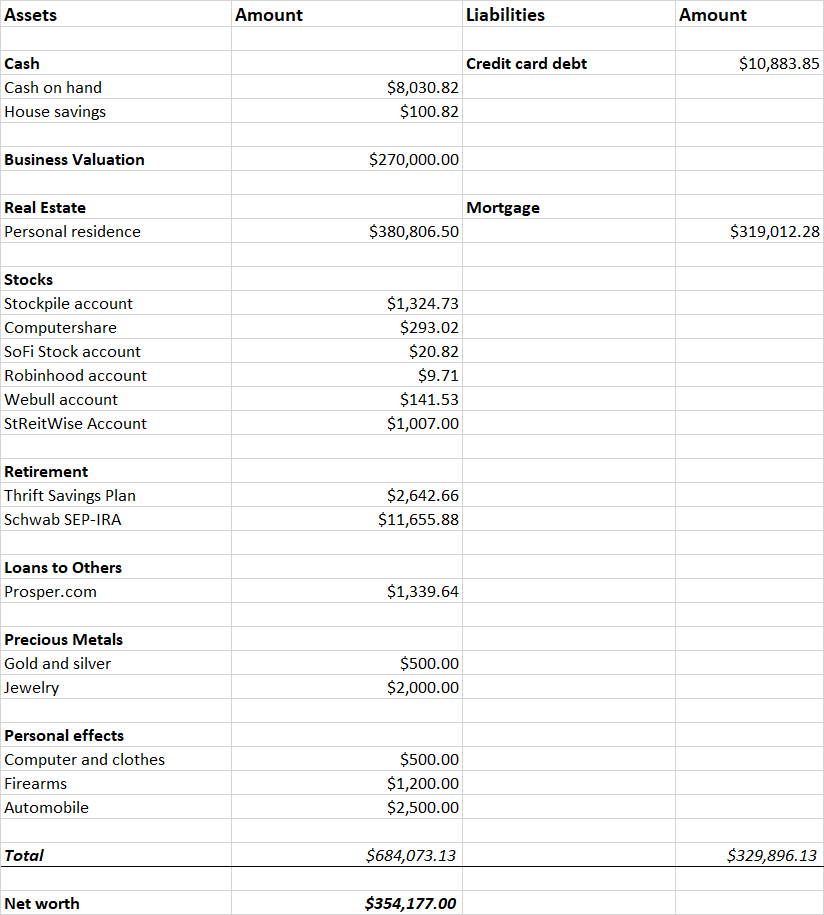Click the Jewelry row label

tap(32, 687)
